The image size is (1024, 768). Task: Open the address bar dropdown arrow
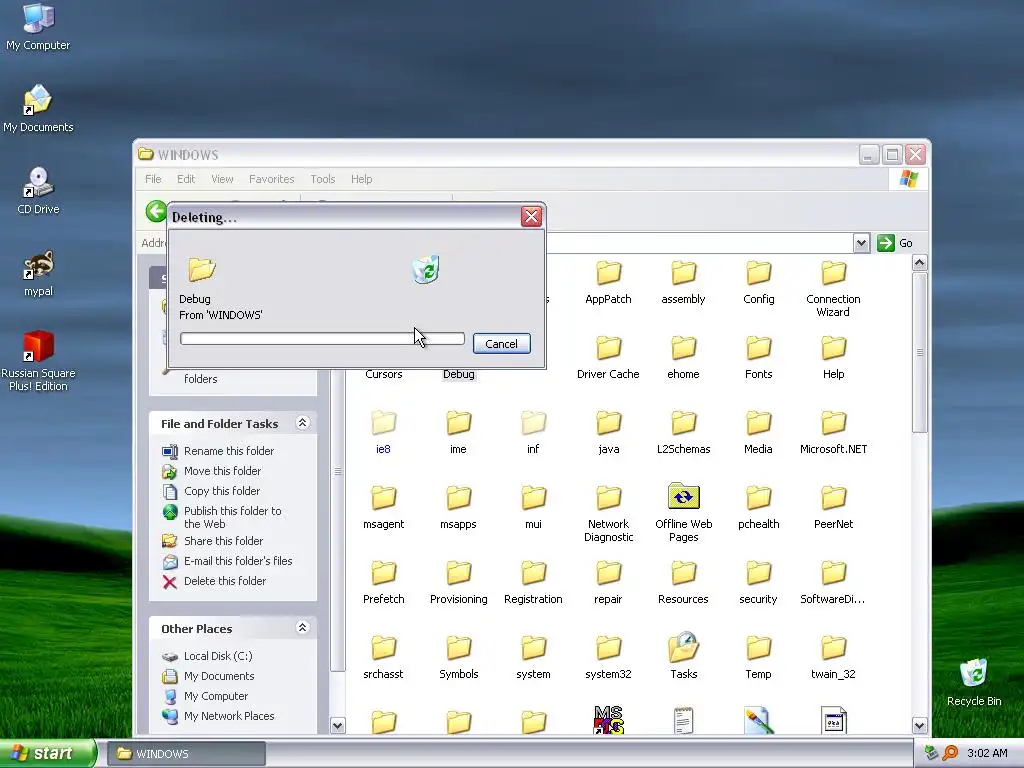click(x=861, y=243)
